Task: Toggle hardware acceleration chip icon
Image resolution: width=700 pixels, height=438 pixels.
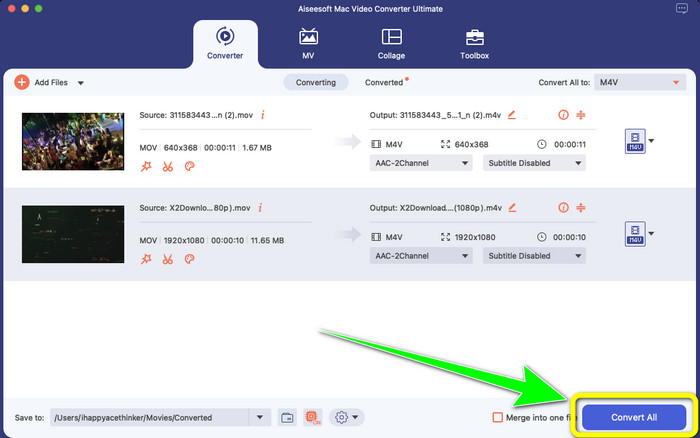Action: pyautogui.click(x=312, y=417)
